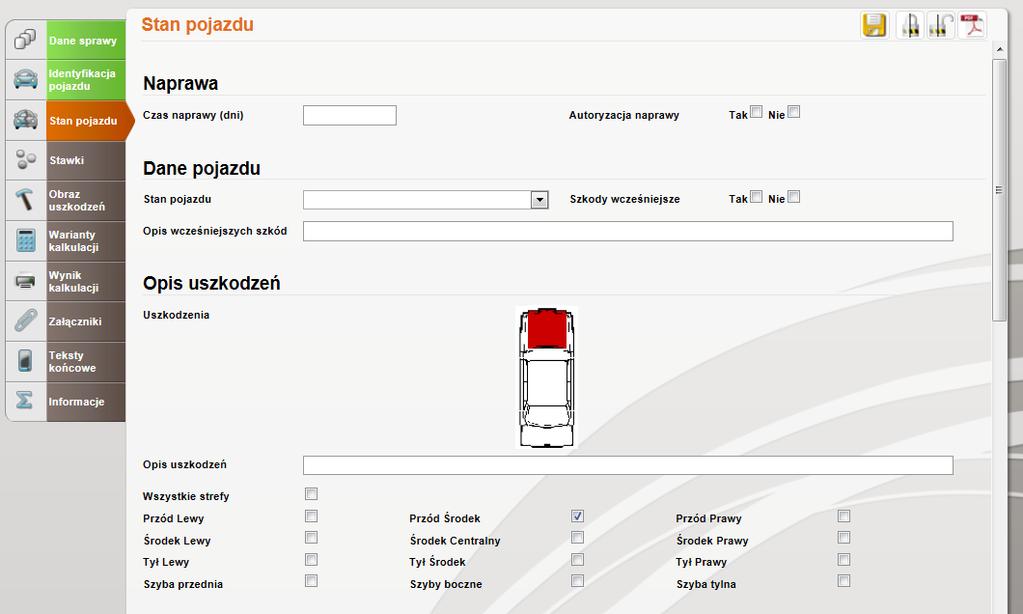Open the Stan pojazdu dropdown arrow
This screenshot has height=614, width=1023.
(540, 200)
